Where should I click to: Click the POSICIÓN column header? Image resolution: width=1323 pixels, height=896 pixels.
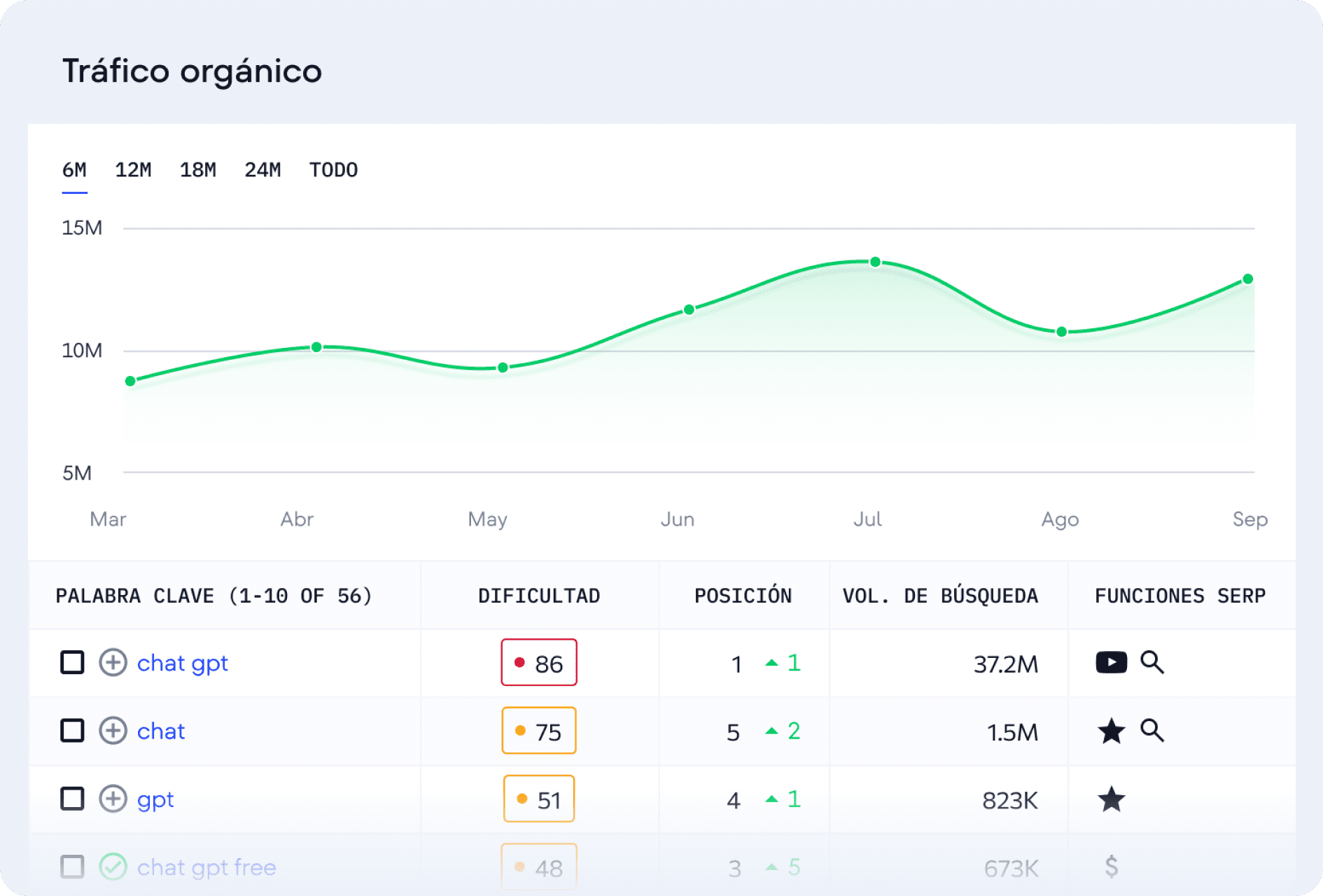743,596
